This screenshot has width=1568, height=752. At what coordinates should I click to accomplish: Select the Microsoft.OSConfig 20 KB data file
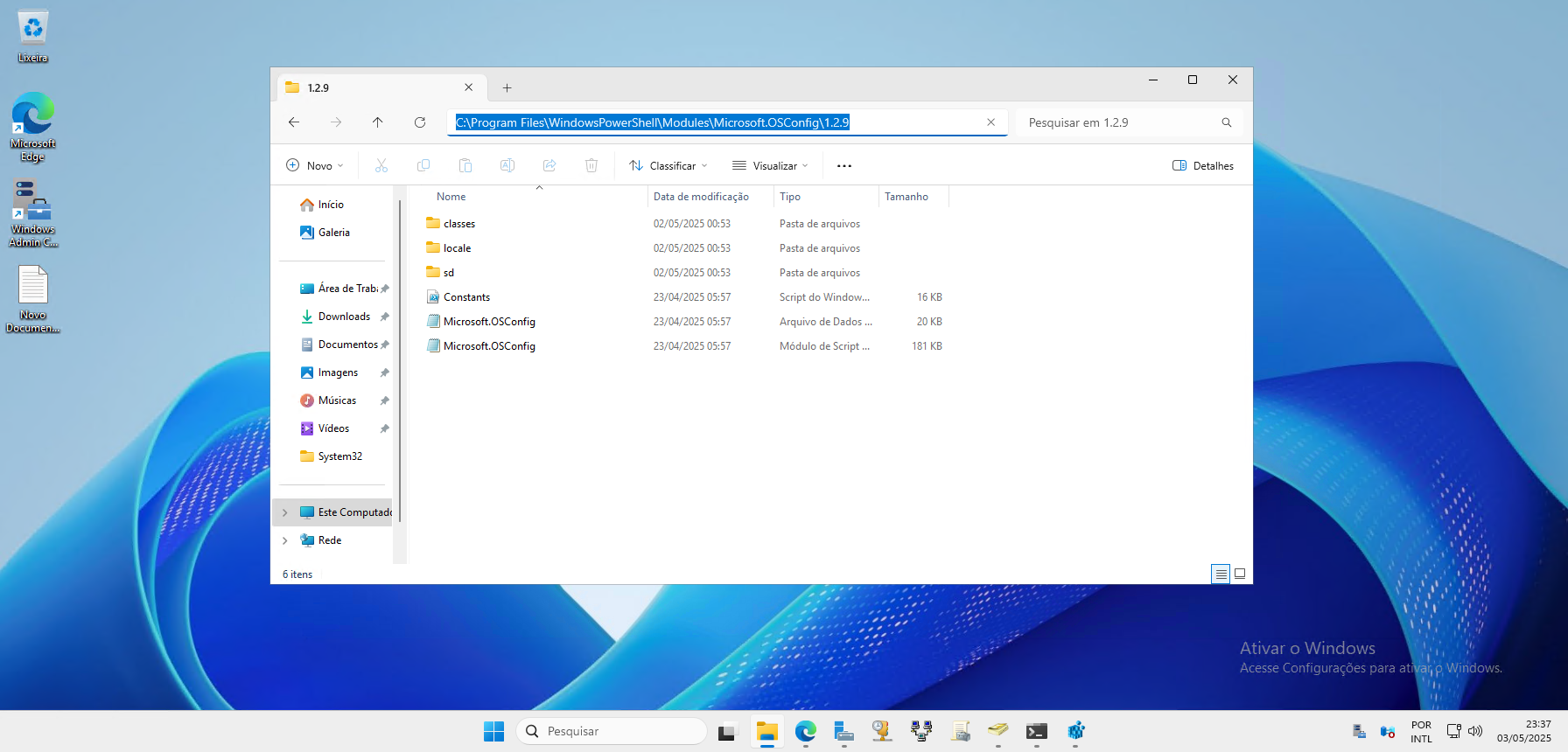tap(489, 322)
